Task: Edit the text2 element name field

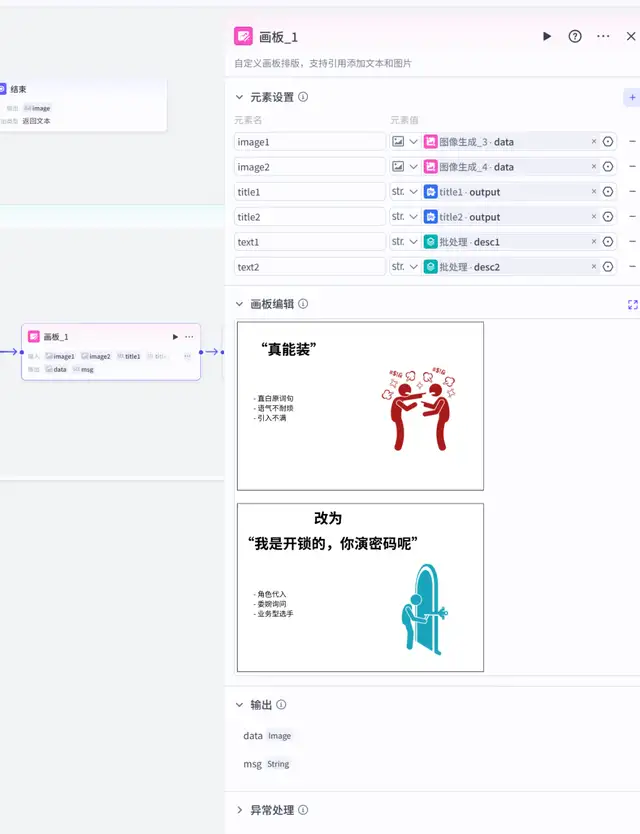Action: click(x=310, y=267)
